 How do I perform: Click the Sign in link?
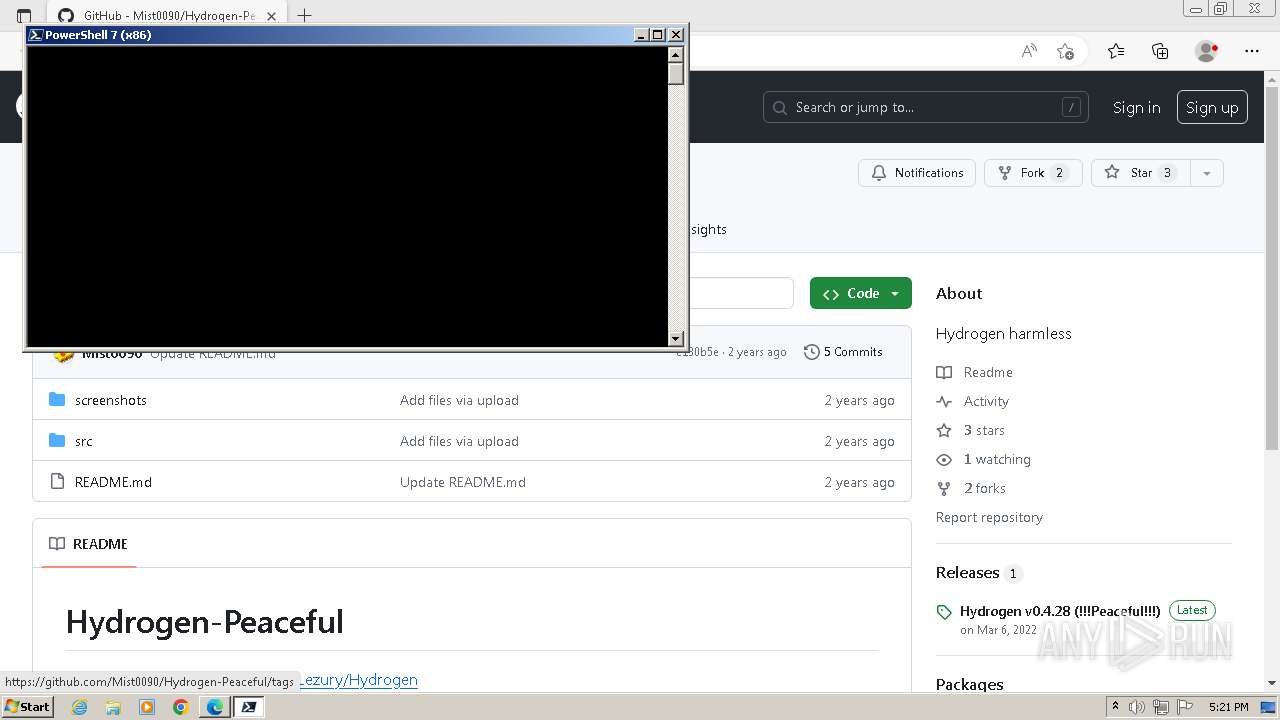pyautogui.click(x=1137, y=107)
